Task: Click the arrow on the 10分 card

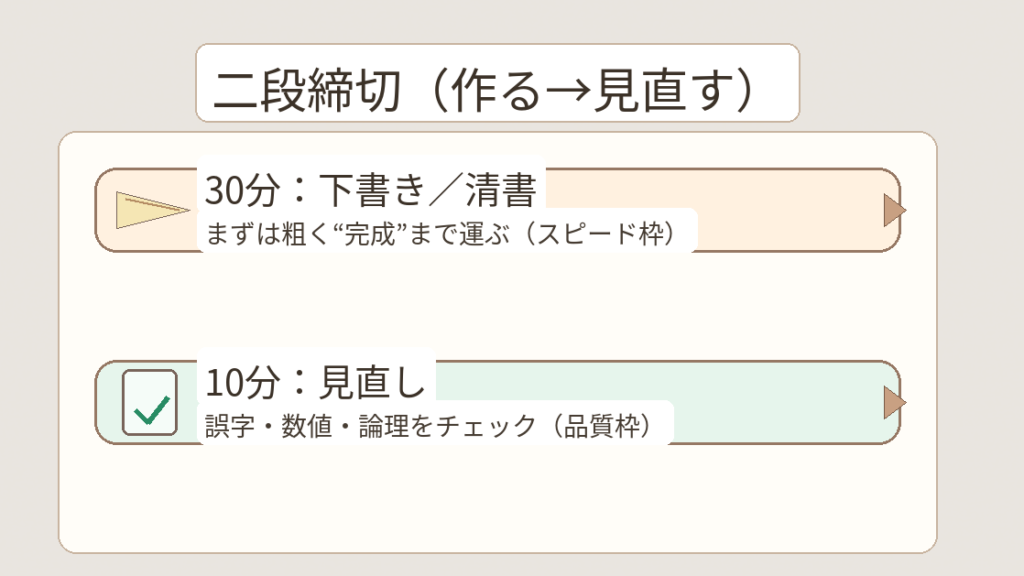Action: [894, 403]
